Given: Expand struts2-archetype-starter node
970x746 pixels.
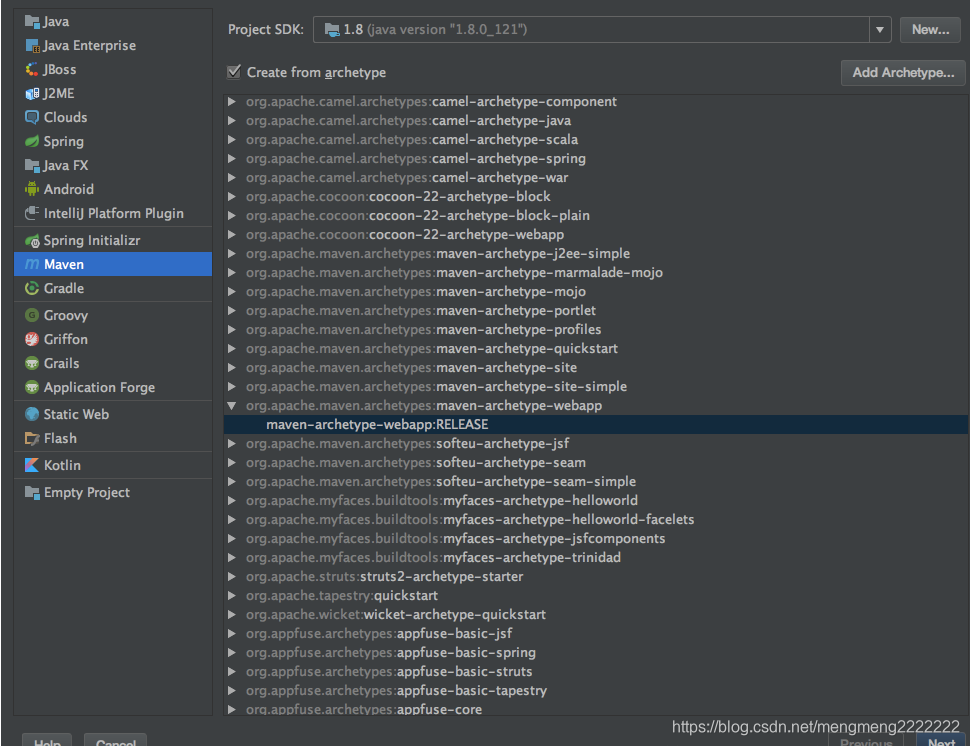Looking at the screenshot, I should pyautogui.click(x=231, y=577).
